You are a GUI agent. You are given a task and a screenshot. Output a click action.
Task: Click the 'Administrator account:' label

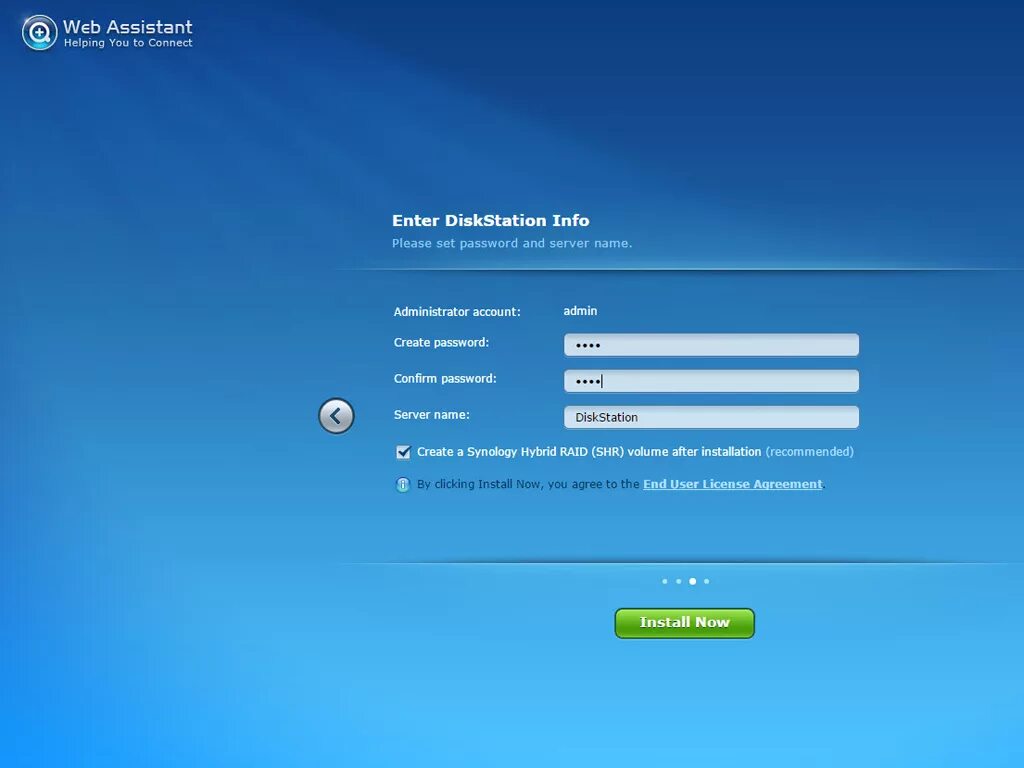coord(457,312)
